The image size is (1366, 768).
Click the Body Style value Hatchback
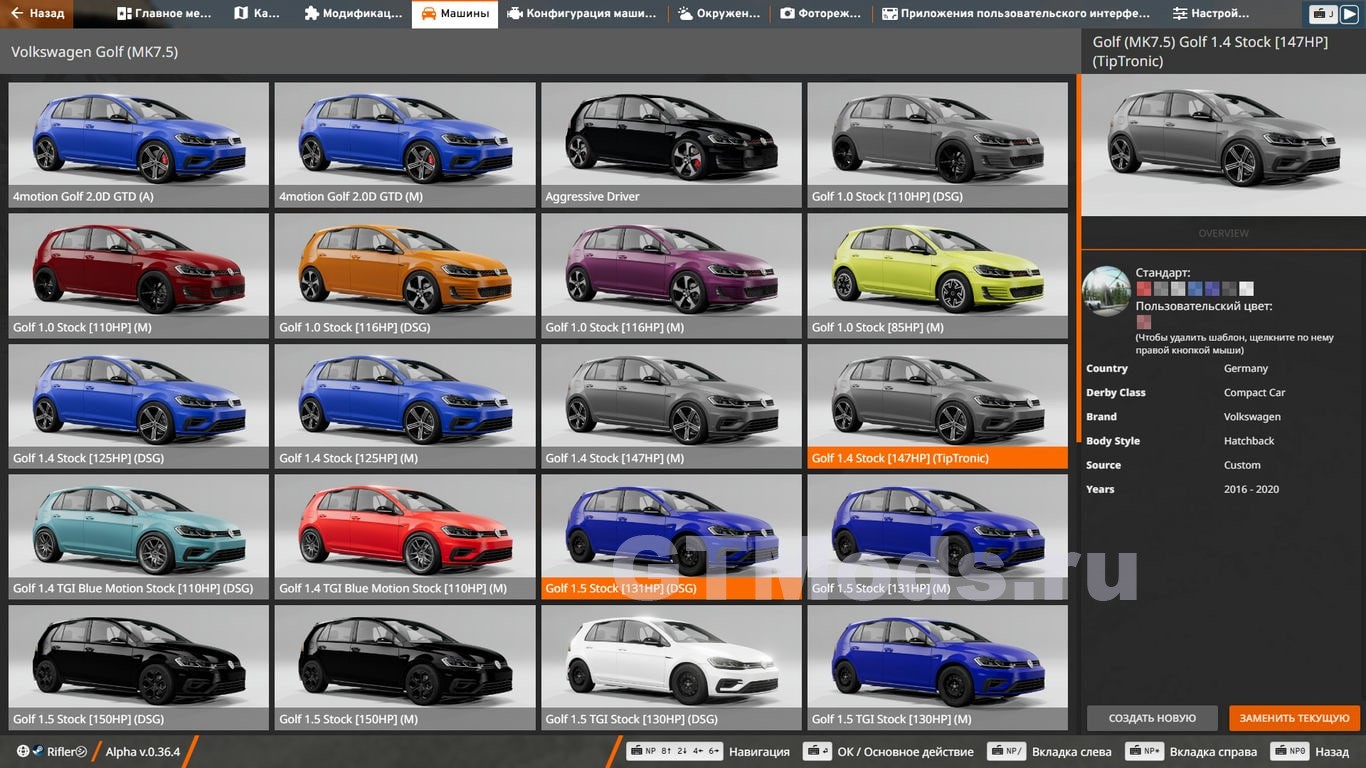click(x=1249, y=441)
